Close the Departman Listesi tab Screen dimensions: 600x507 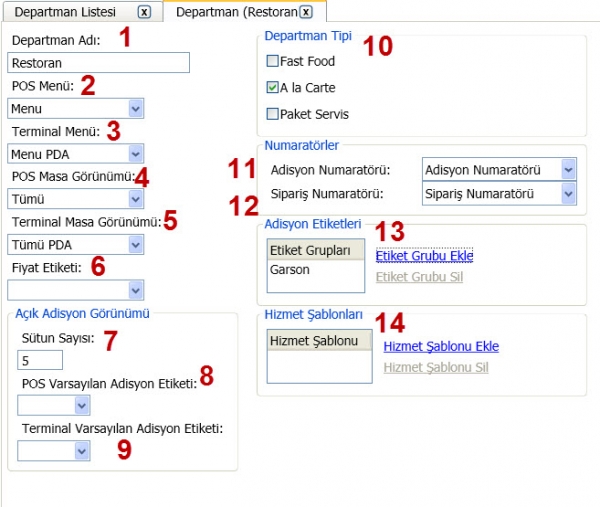click(x=144, y=12)
